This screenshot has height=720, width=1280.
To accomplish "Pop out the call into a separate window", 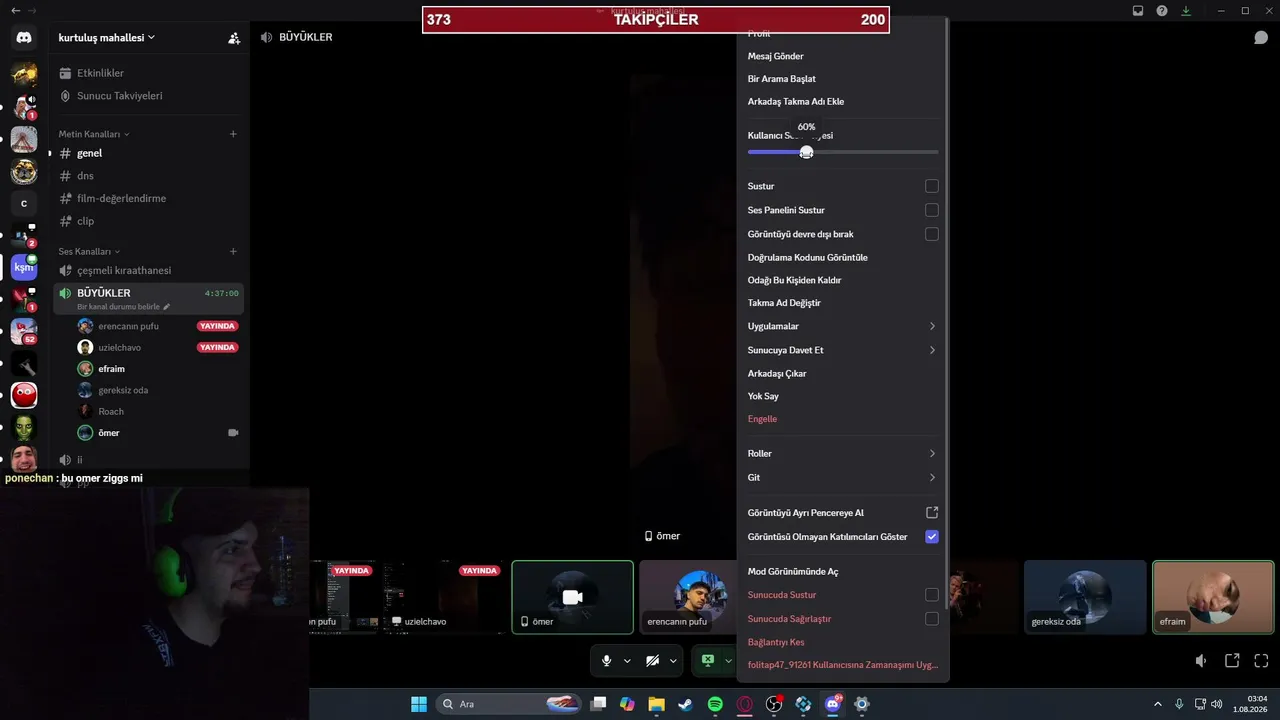I will (x=1232, y=661).
